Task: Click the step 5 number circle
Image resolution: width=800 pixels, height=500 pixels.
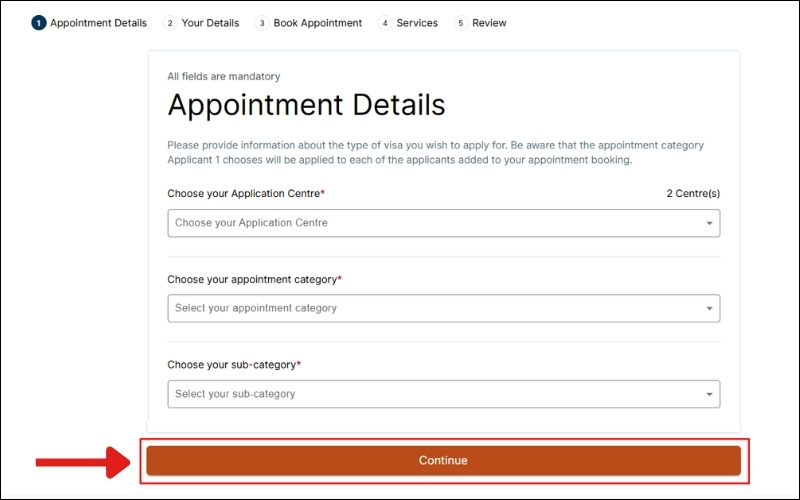Action: click(x=460, y=23)
